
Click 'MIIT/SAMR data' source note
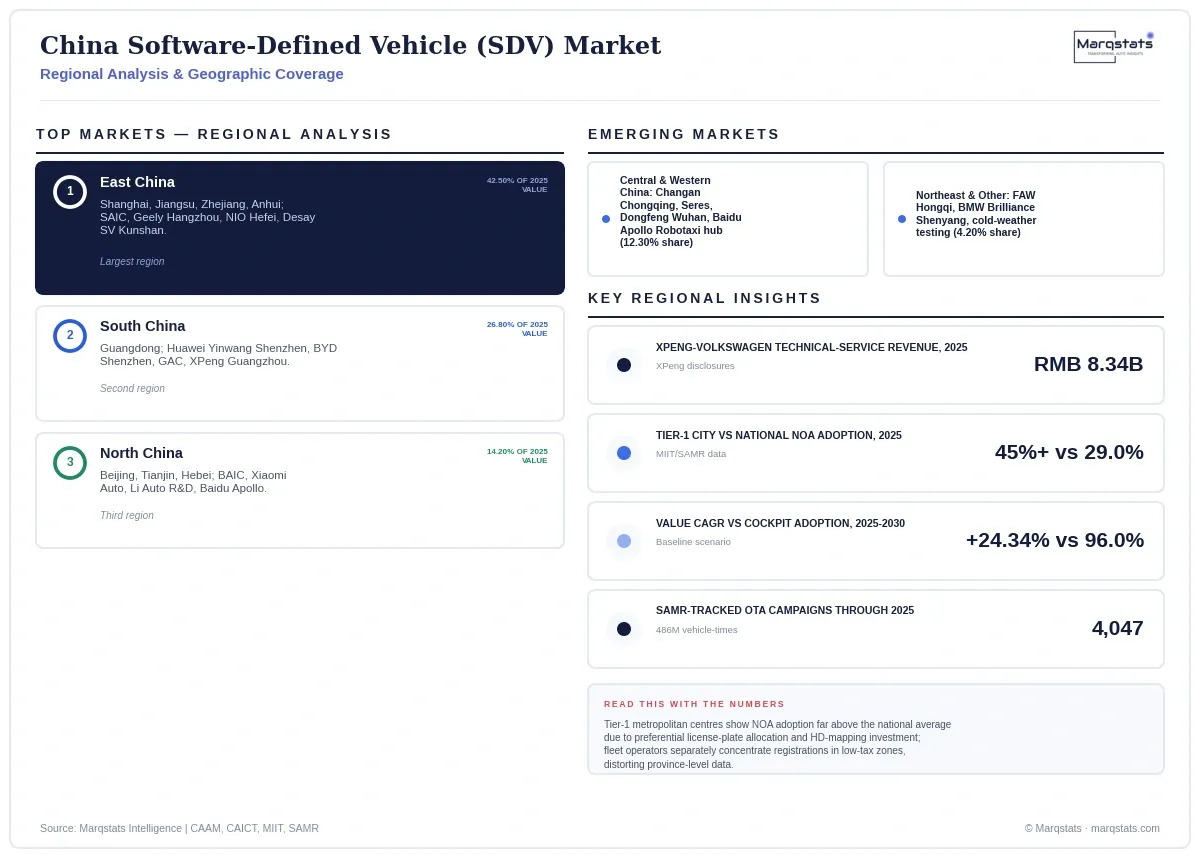tap(691, 454)
